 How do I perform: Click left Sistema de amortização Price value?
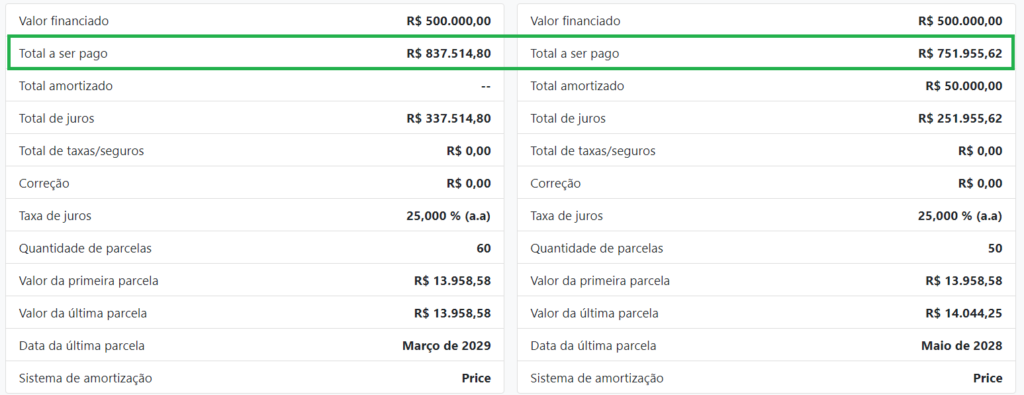coord(477,378)
